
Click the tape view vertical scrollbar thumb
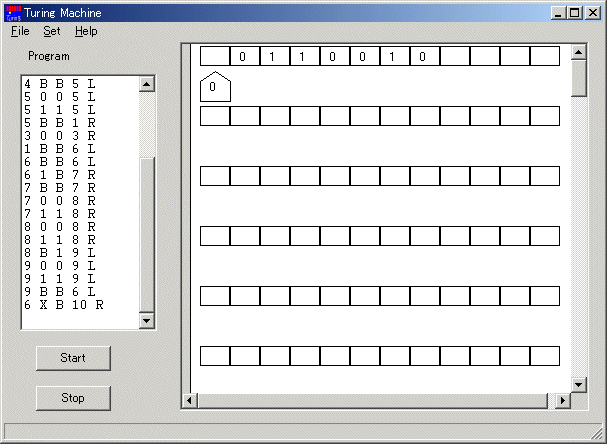pyautogui.click(x=579, y=78)
